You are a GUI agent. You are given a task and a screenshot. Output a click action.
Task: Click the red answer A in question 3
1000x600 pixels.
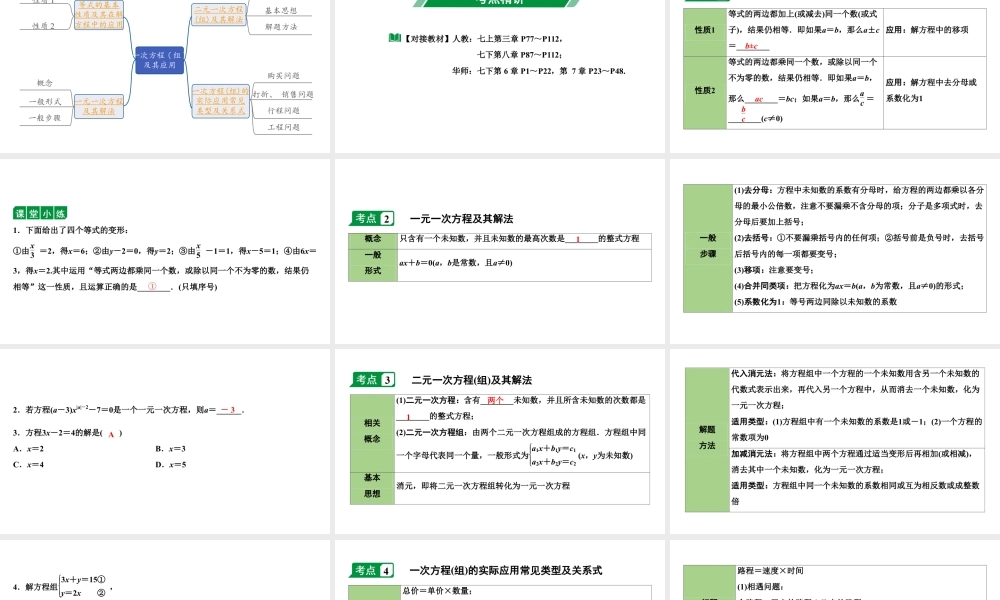click(x=114, y=433)
